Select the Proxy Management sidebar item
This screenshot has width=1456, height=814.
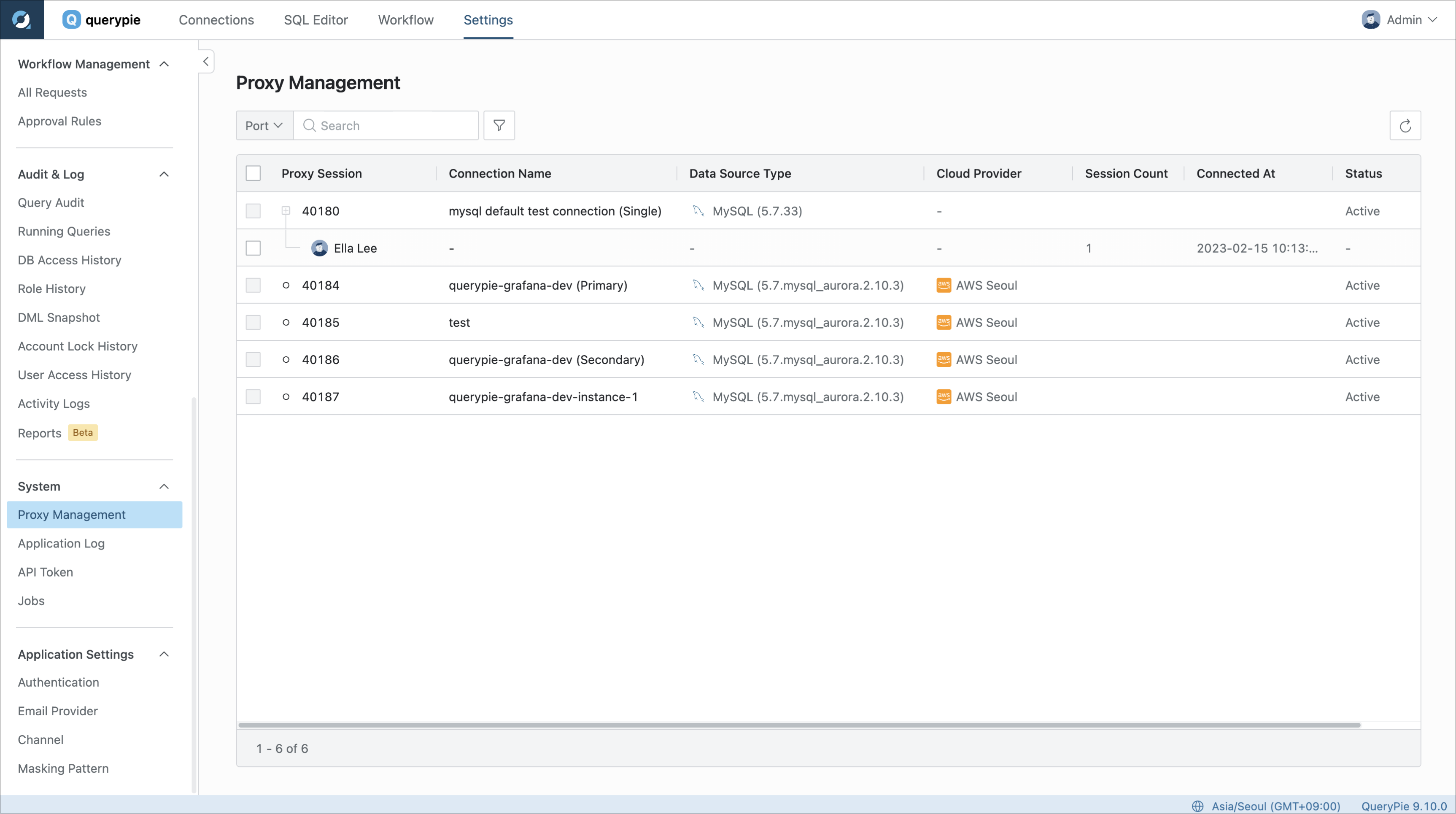[94, 515]
